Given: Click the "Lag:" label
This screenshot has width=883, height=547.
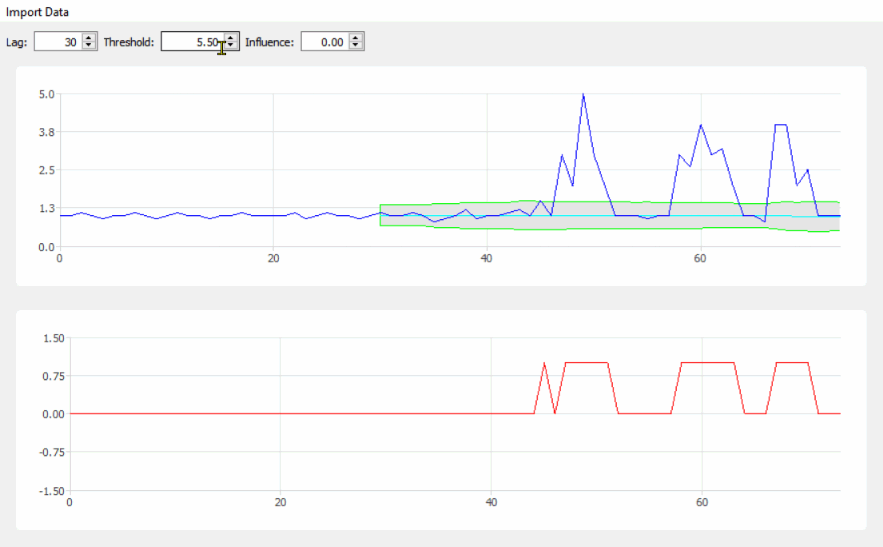Looking at the screenshot, I should point(16,42).
